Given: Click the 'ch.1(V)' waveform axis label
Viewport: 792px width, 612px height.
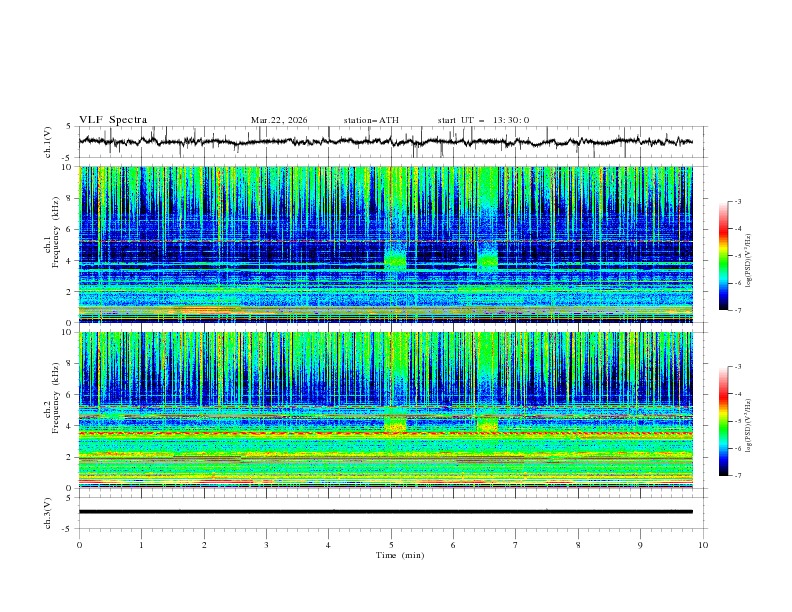Looking at the screenshot, I should point(48,142).
